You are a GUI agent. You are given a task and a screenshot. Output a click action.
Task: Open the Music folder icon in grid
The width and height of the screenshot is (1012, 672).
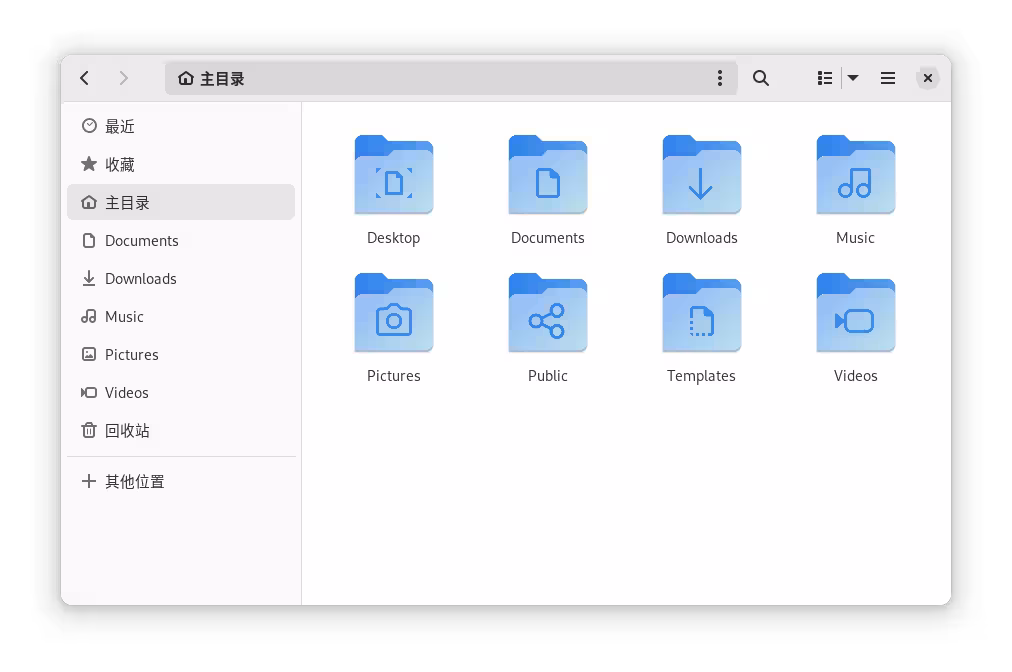point(855,176)
